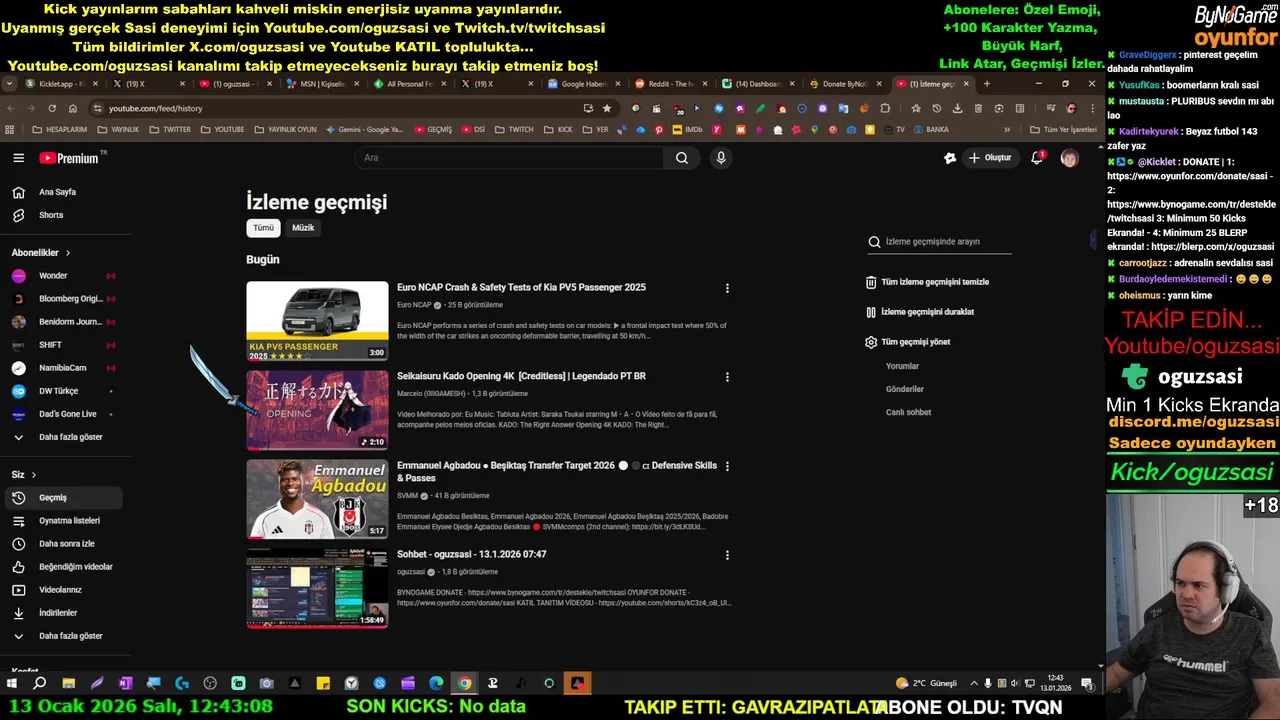Start voice search with the microphone
This screenshot has height=720, width=1280.
(x=720, y=158)
